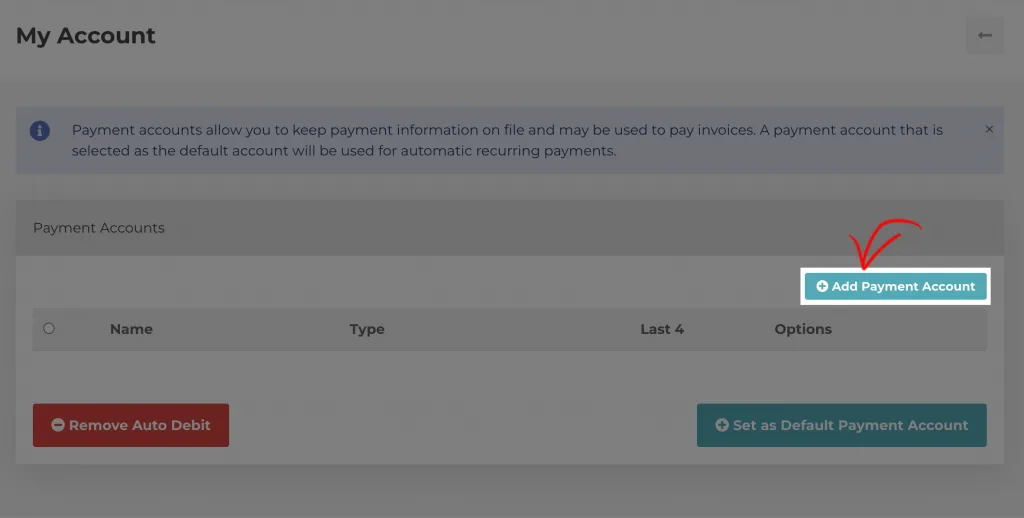Click the Payment Accounts panel header
This screenshot has height=518, width=1024.
(99, 228)
